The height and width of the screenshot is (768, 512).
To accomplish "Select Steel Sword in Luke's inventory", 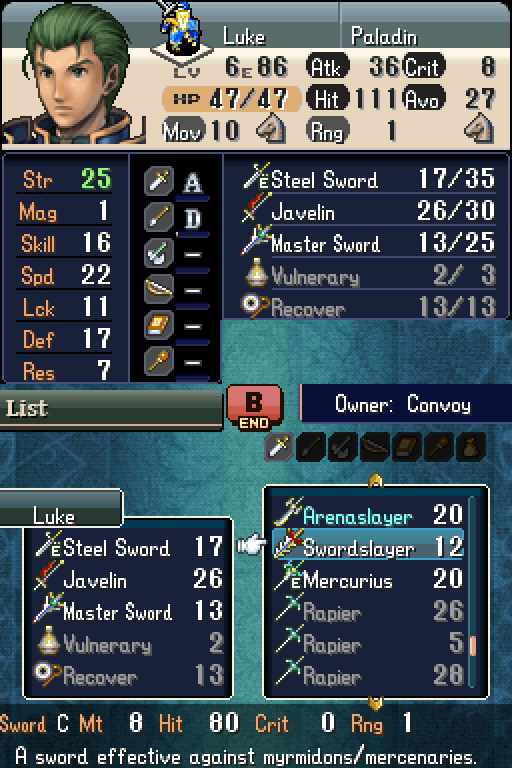I will click(128, 547).
